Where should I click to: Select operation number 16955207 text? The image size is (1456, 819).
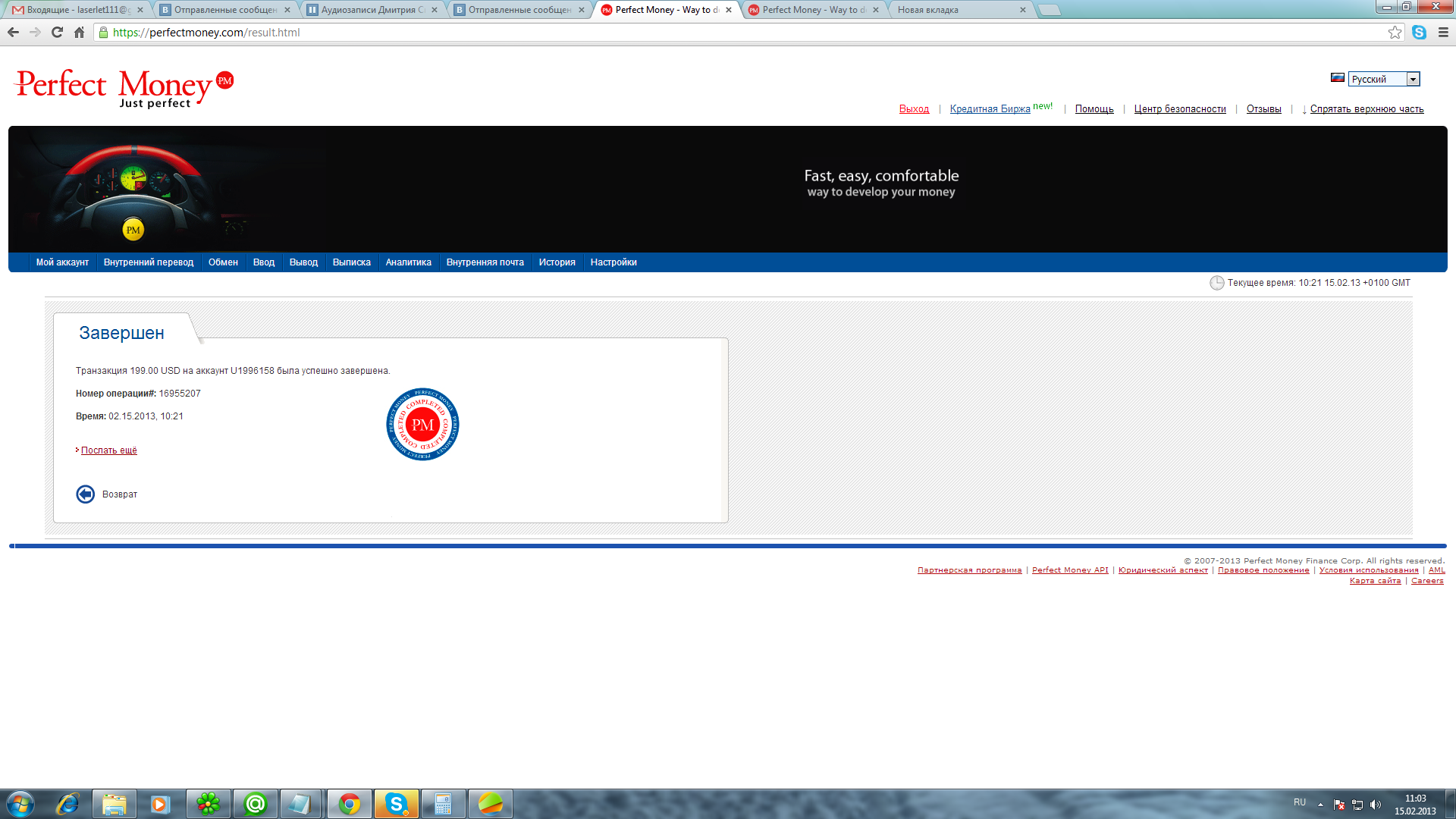pyautogui.click(x=180, y=394)
